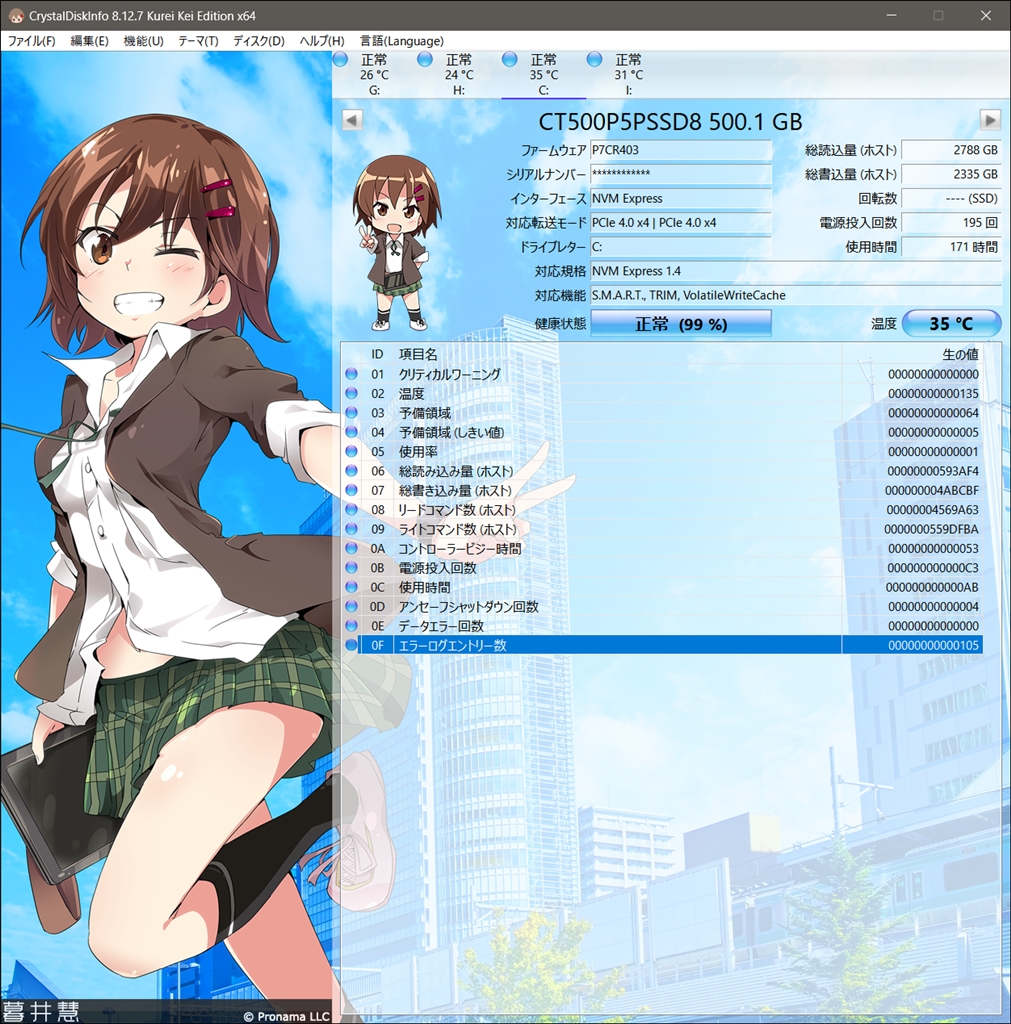Screen dimensions: 1011x1024
Task: Switch to the H: disk tab at 24 °C
Action: point(459,74)
